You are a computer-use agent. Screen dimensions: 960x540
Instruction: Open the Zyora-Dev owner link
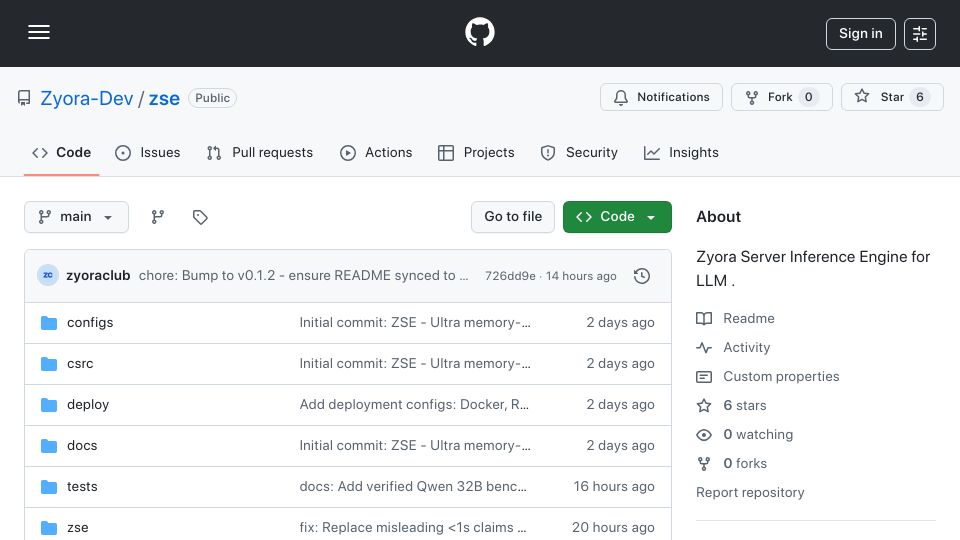point(86,99)
